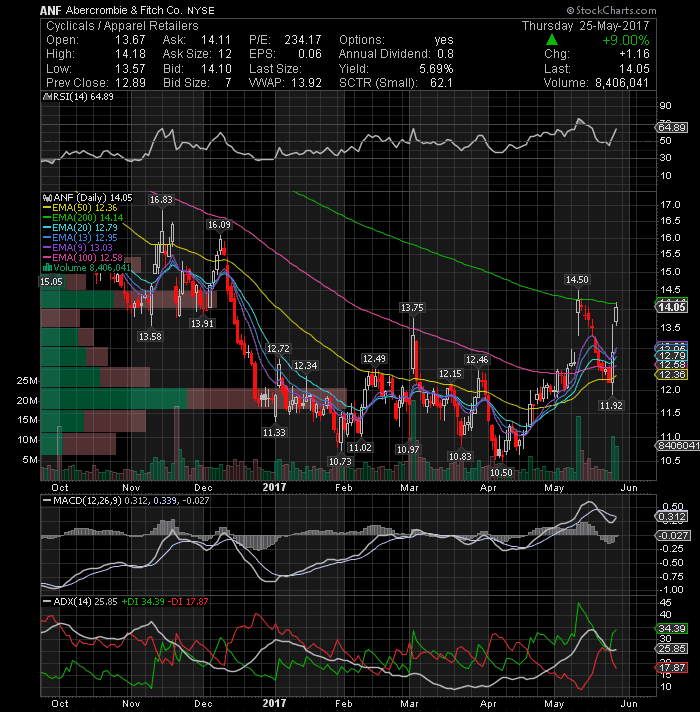
Task: Click the candlestick icon beside ANF (Daily)
Action: click(x=48, y=198)
